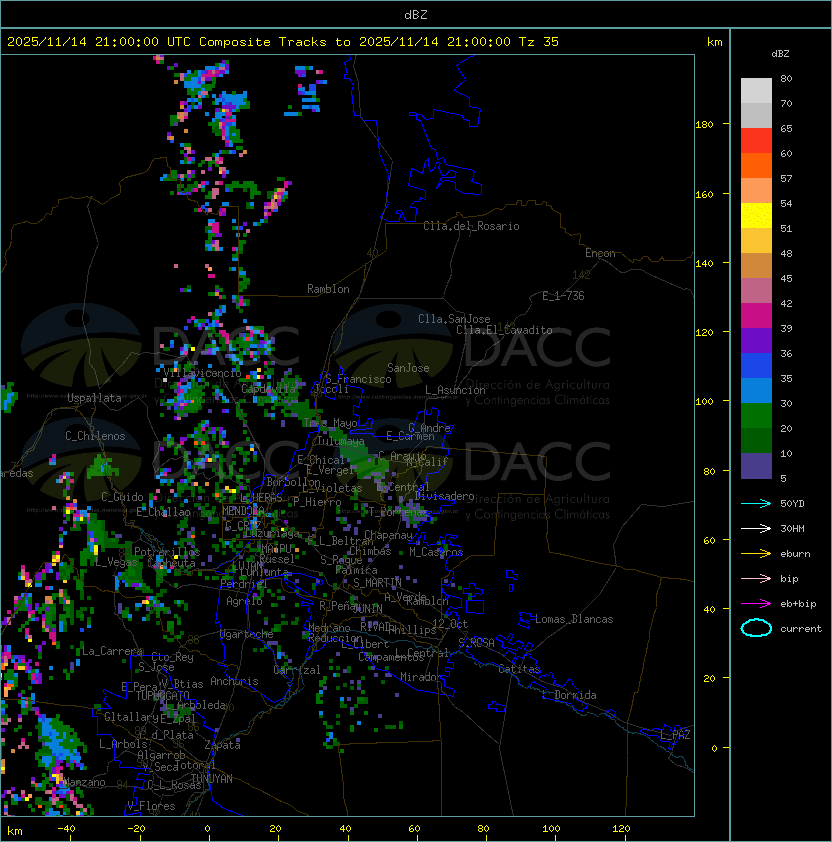Click the 'Lomas_Blancas' map label
The height and width of the screenshot is (842, 832).
(574, 619)
